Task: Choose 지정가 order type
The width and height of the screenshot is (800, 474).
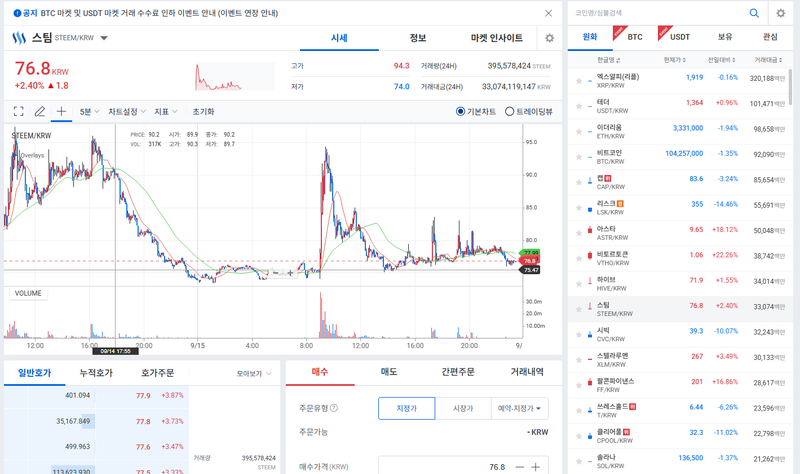Action: [x=407, y=408]
